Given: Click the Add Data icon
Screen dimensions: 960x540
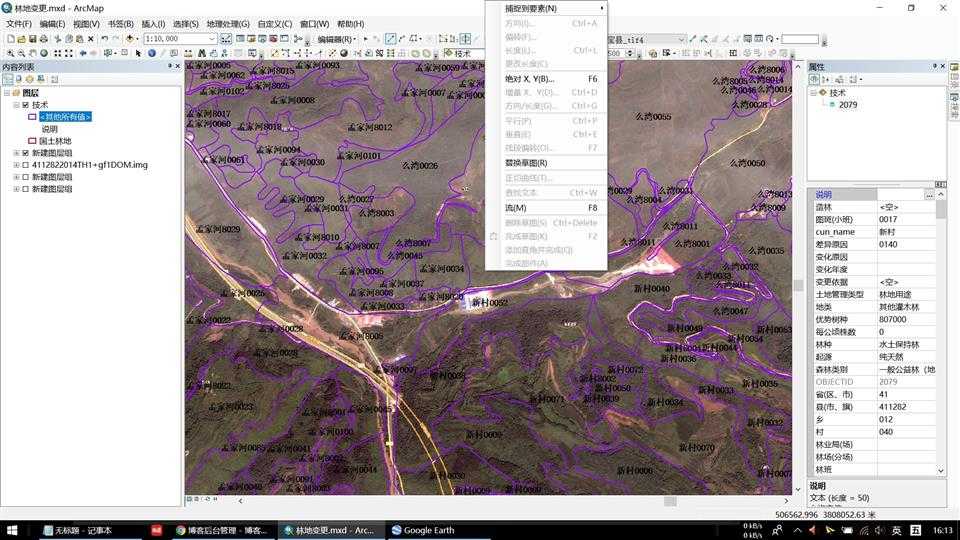Looking at the screenshot, I should click(x=129, y=39).
